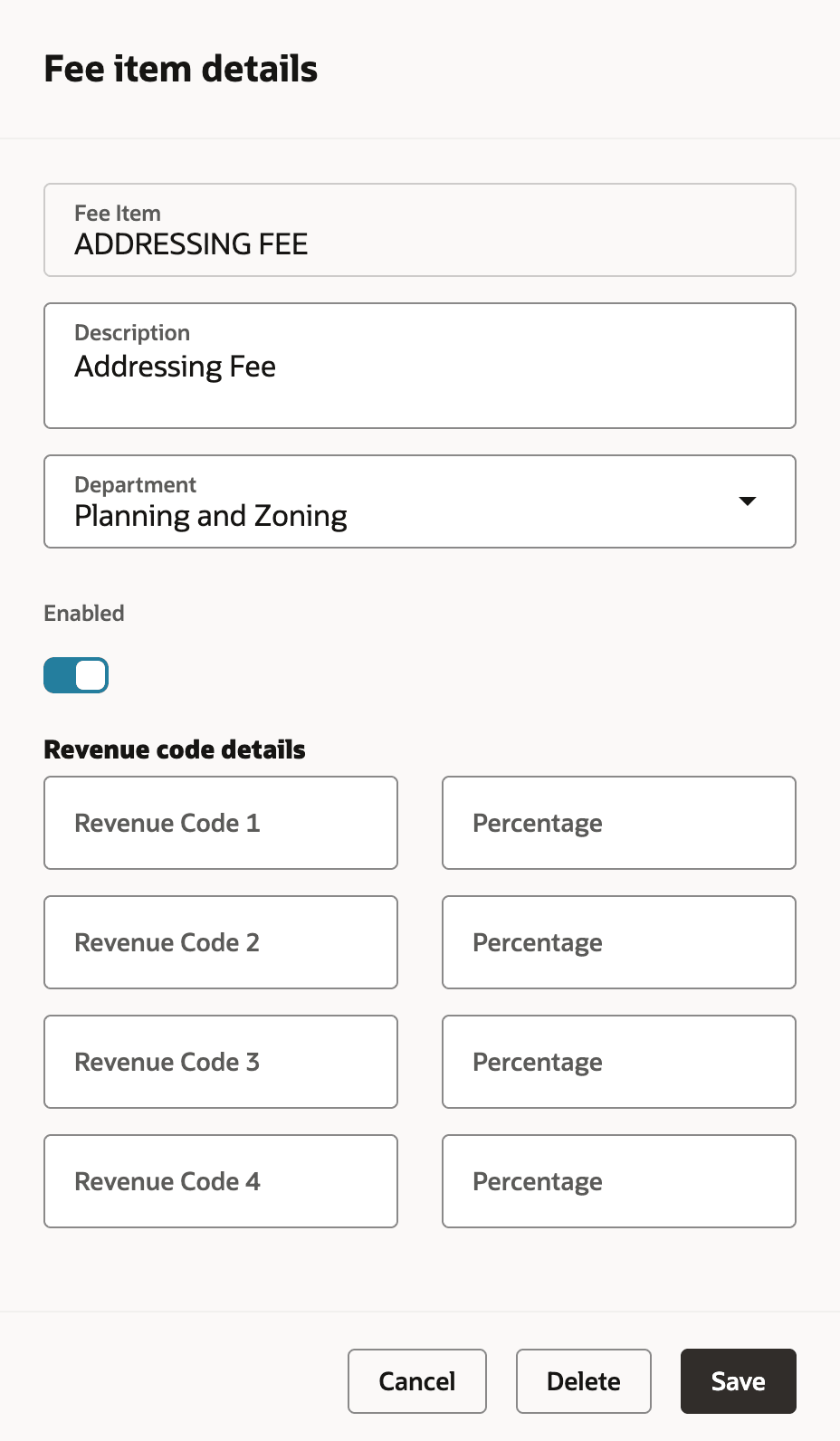The width and height of the screenshot is (840, 1441).
Task: Toggle off the Enabled switch
Action: [76, 674]
